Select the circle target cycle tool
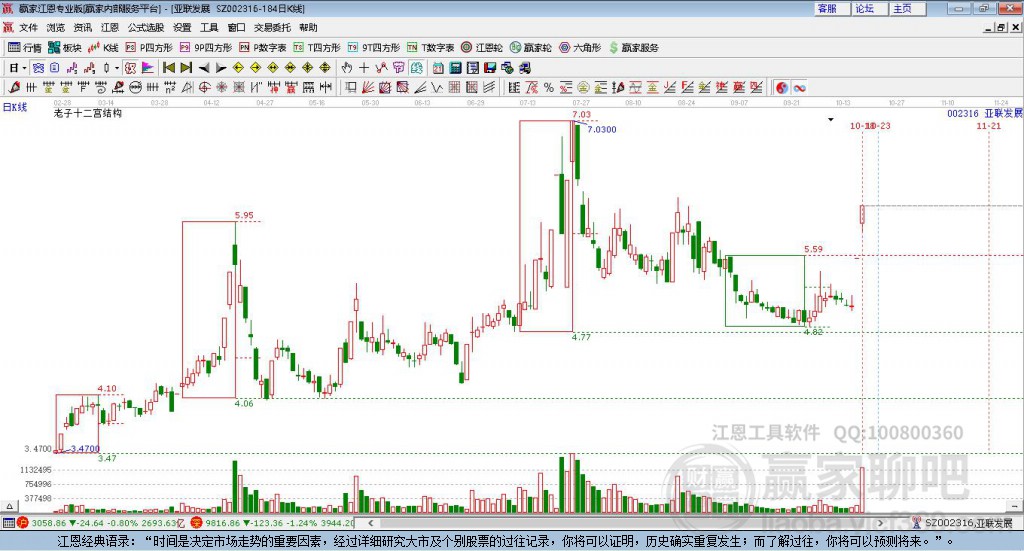1024x551 pixels. tap(204, 87)
